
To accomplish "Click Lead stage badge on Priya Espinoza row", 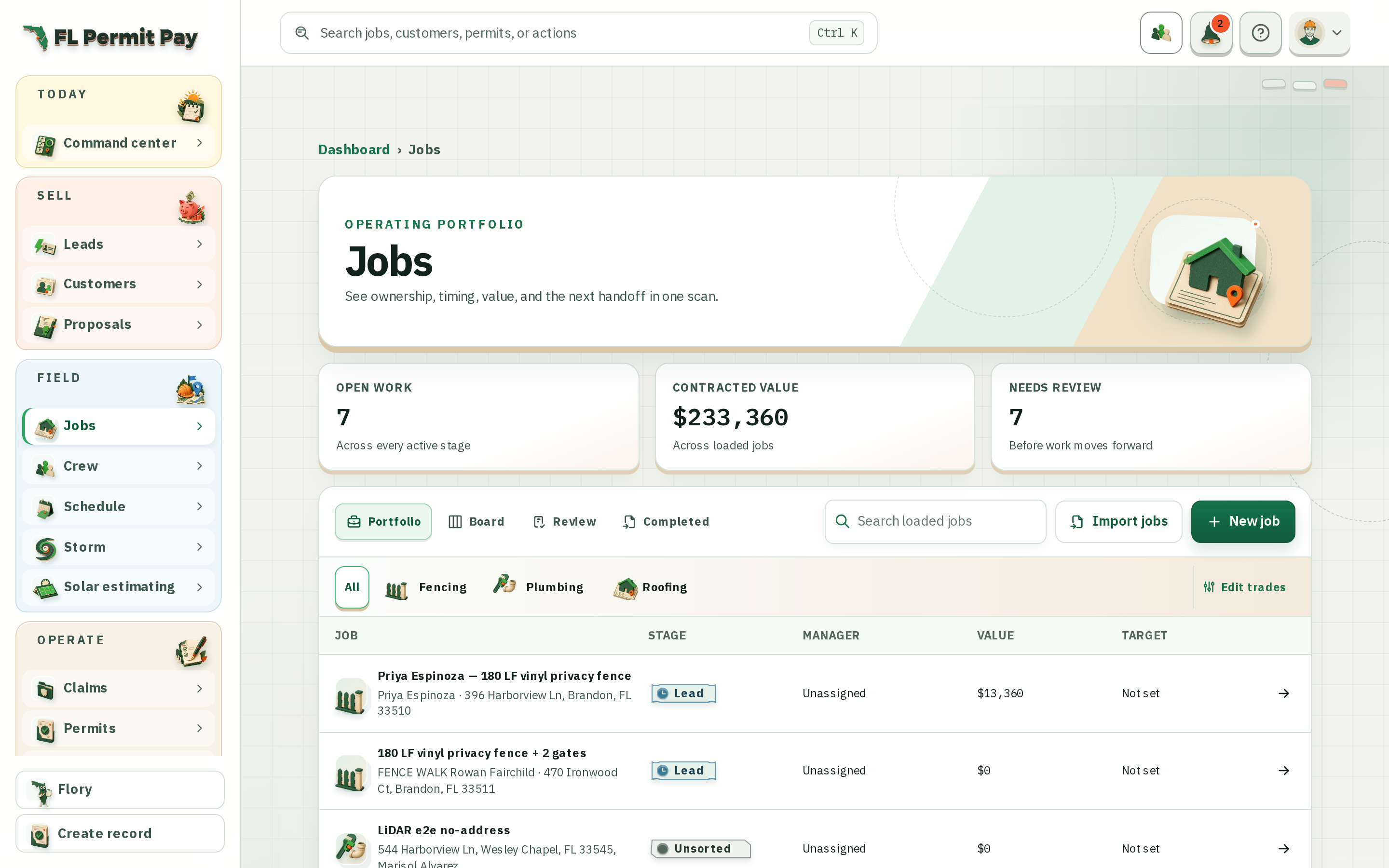I will [683, 693].
